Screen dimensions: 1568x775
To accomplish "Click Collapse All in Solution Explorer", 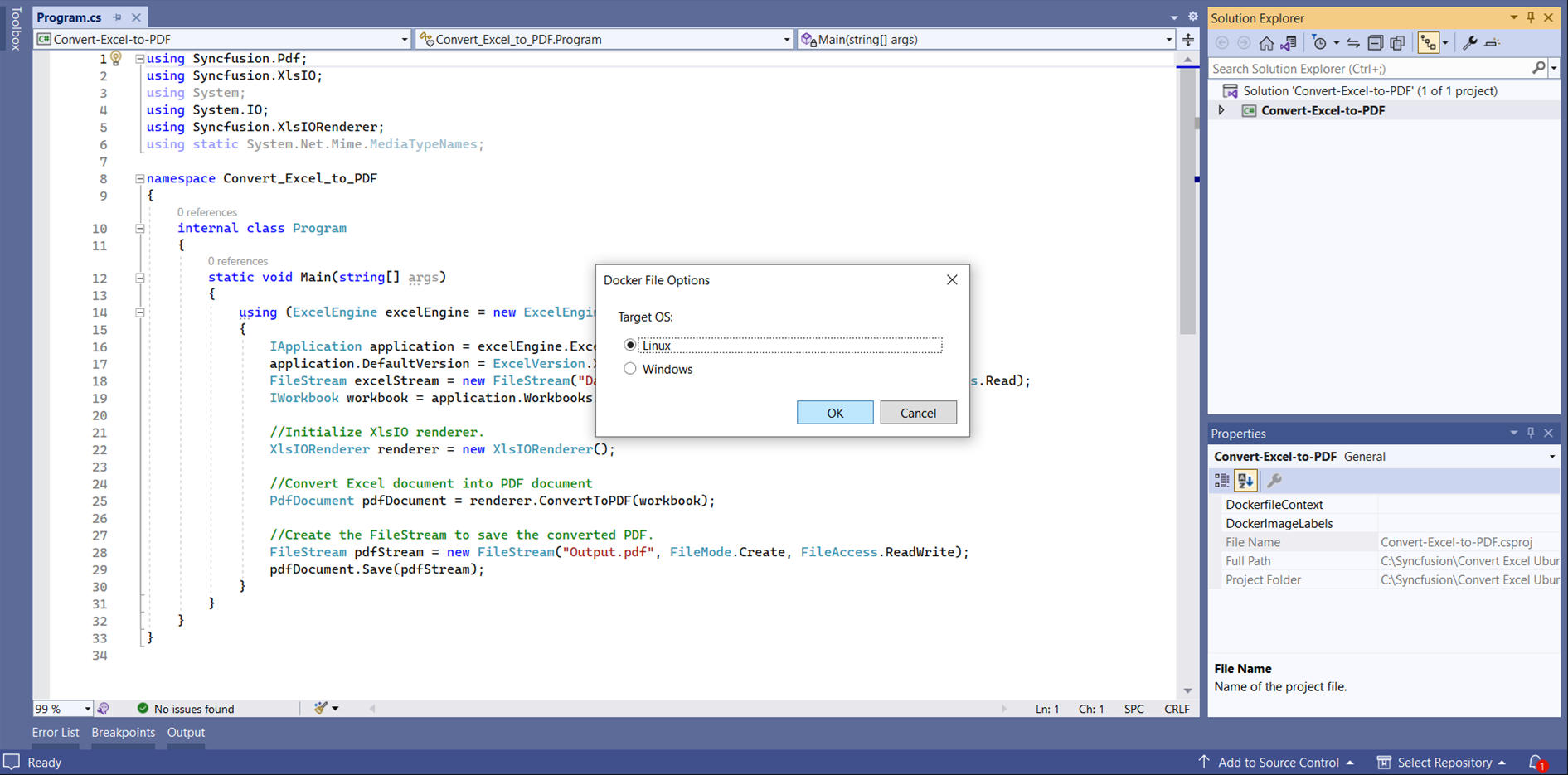I will 1375,43.
